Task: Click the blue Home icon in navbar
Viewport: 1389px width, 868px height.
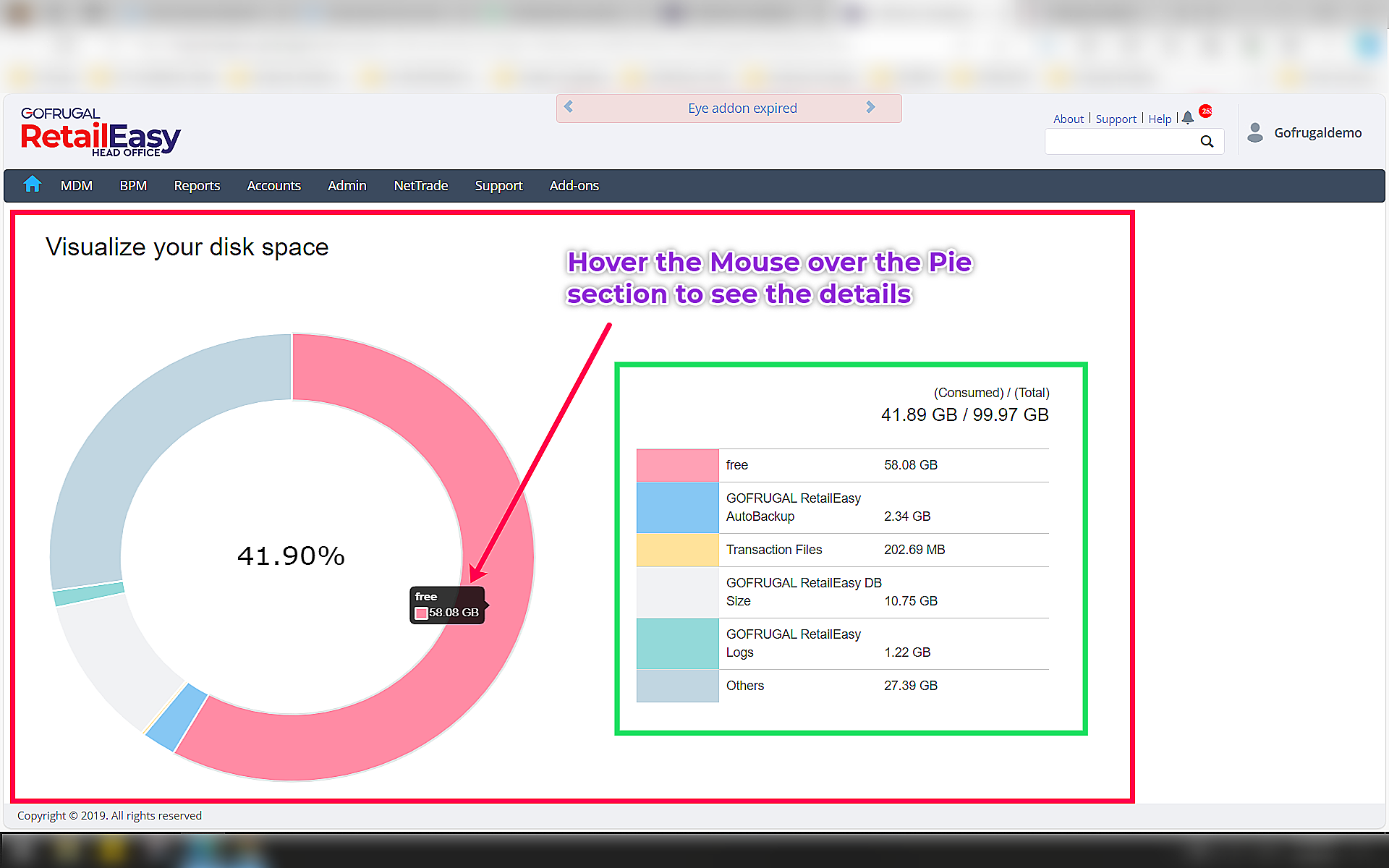Action: click(x=32, y=185)
